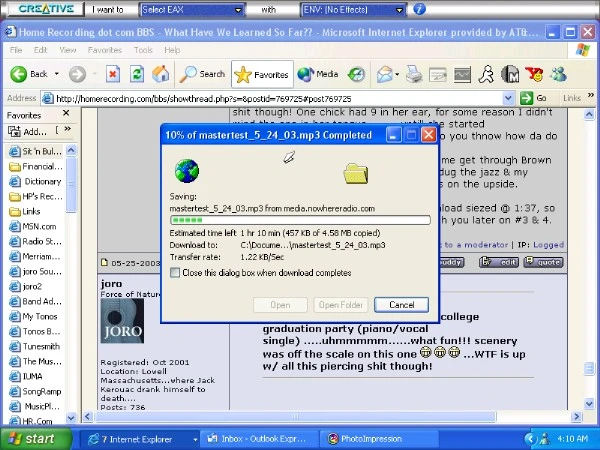The height and width of the screenshot is (450, 600).
Task: Click the quote button on post
Action: click(543, 262)
